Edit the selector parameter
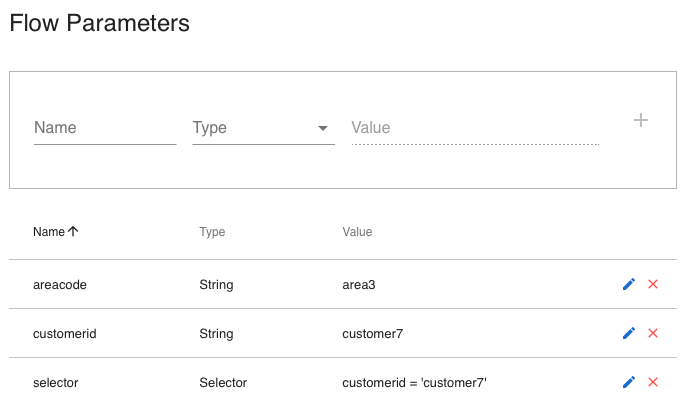685x412 pixels. (629, 382)
